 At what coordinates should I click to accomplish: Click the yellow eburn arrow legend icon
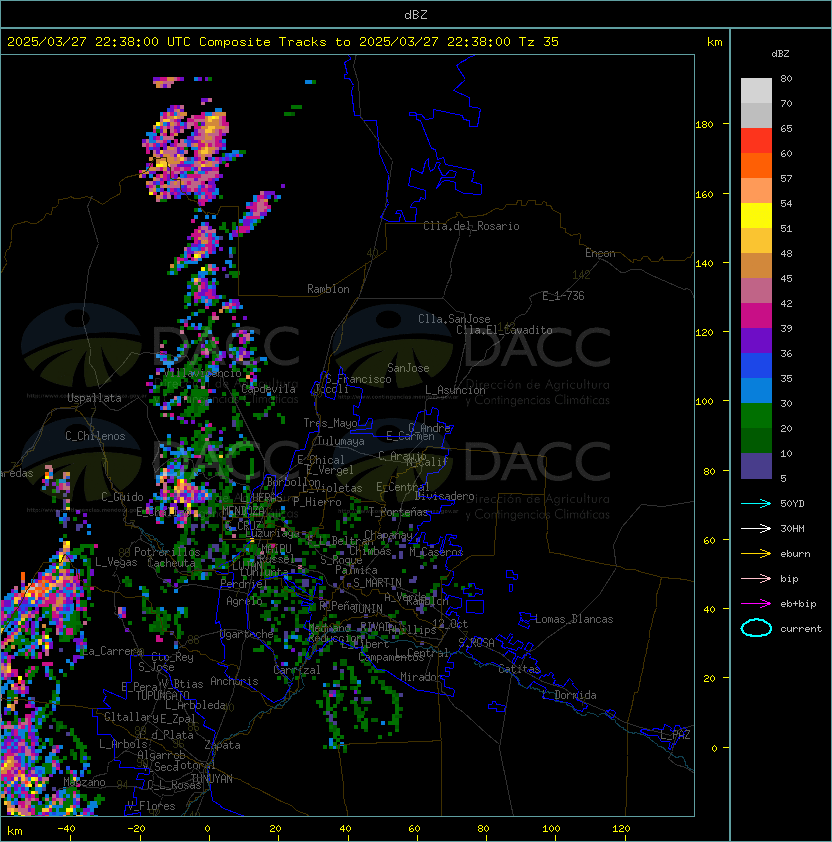coord(756,554)
